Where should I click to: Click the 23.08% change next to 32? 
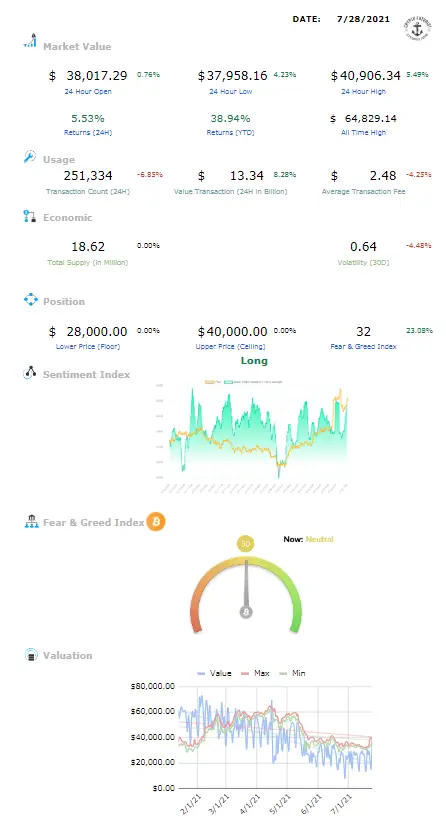click(x=419, y=331)
